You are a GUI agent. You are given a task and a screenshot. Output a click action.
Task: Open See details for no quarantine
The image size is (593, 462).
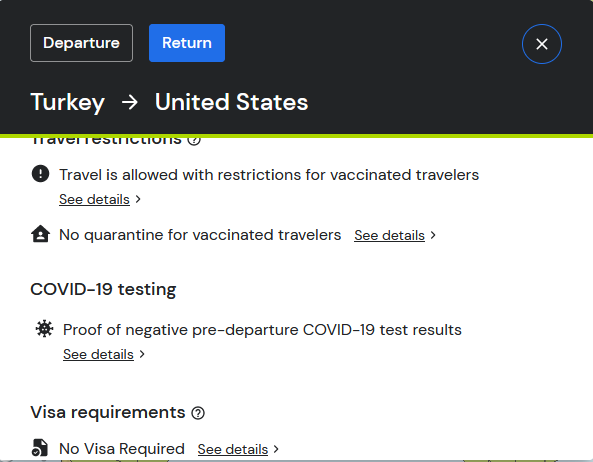(x=389, y=235)
